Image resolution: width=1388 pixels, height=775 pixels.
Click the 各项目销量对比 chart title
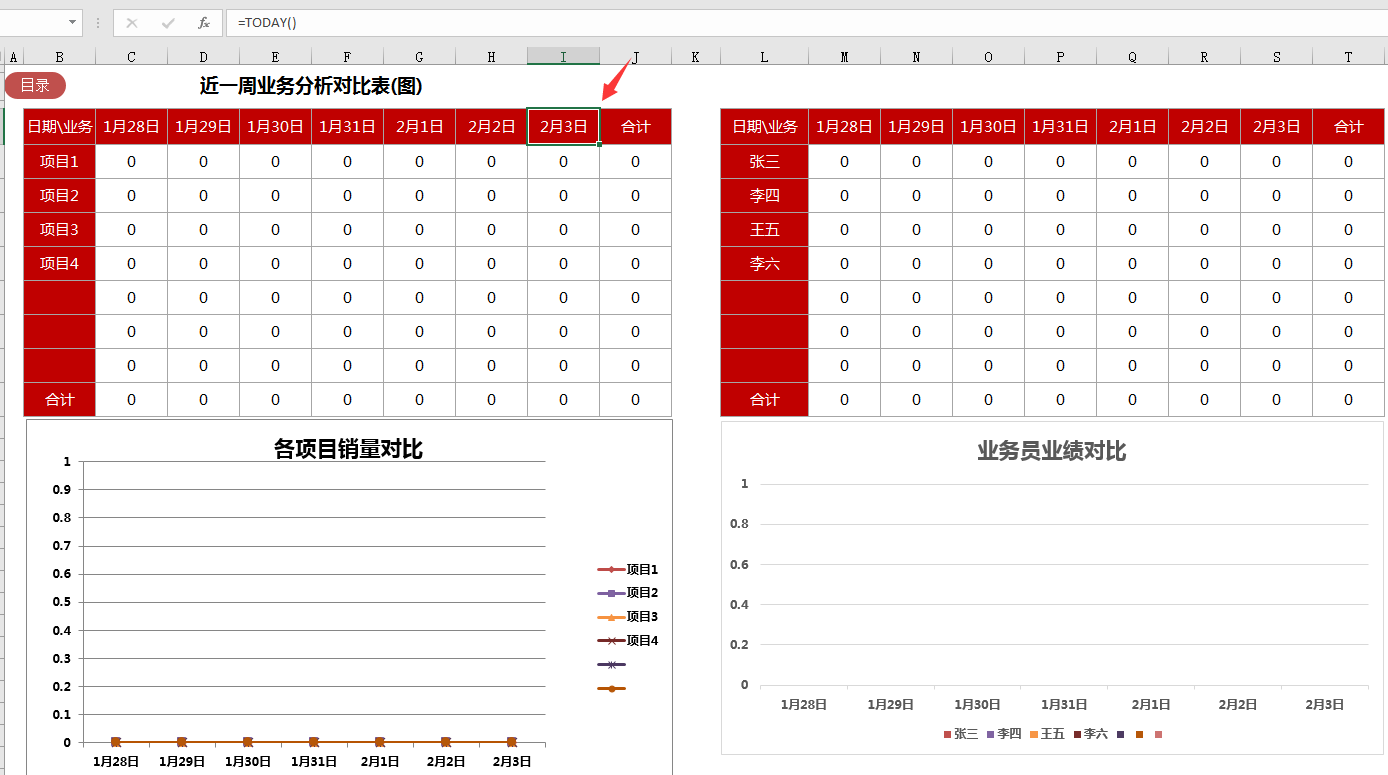pos(348,449)
